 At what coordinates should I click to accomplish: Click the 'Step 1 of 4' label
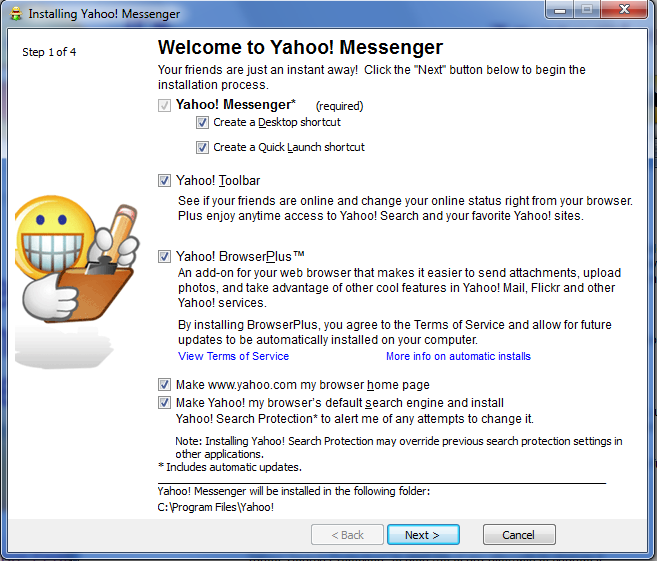[49, 52]
